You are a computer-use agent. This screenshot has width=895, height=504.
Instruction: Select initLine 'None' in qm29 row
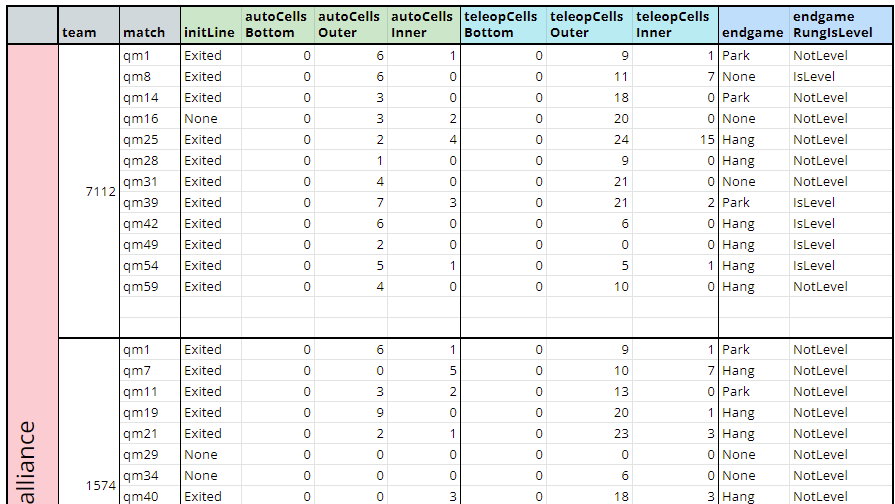[x=211, y=455]
